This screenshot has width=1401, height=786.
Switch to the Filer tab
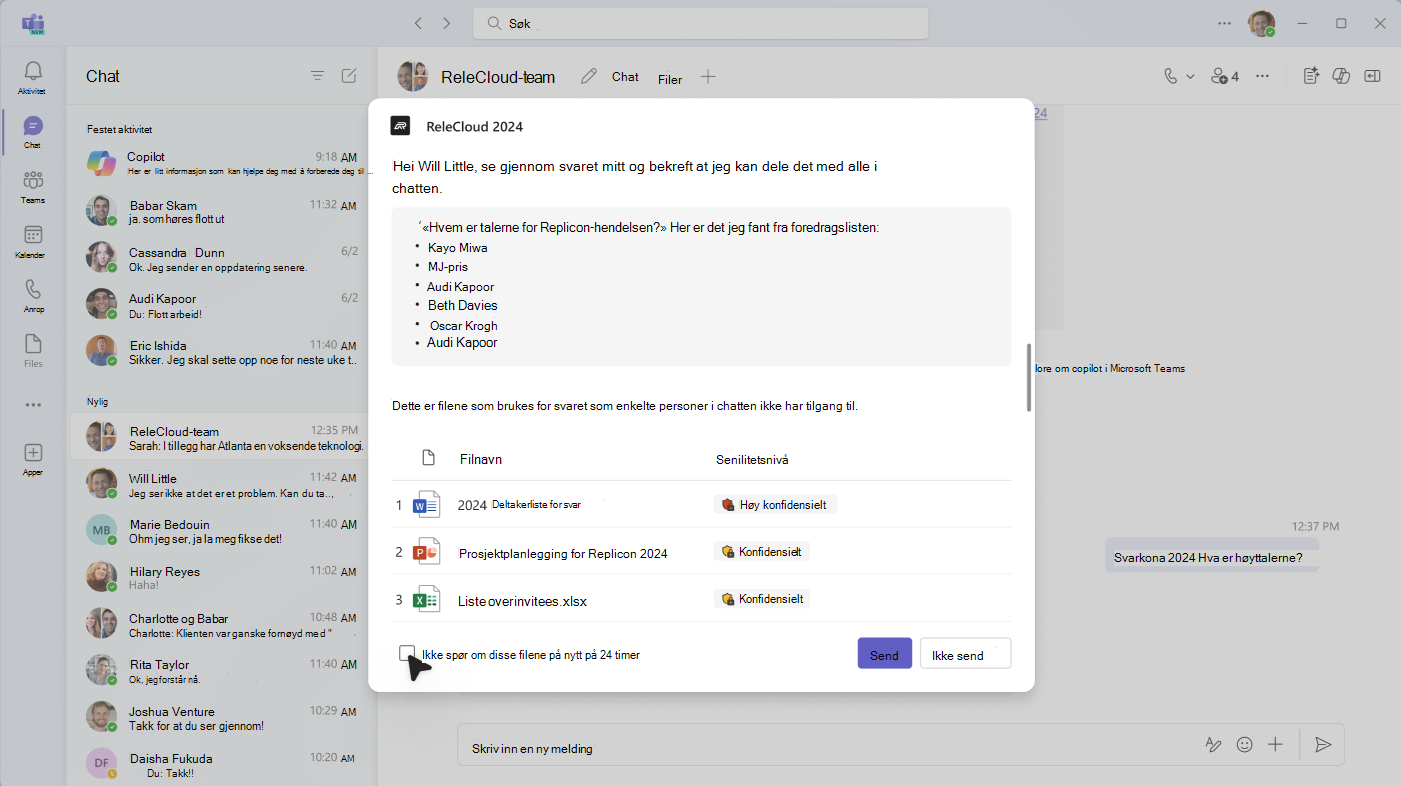point(670,80)
